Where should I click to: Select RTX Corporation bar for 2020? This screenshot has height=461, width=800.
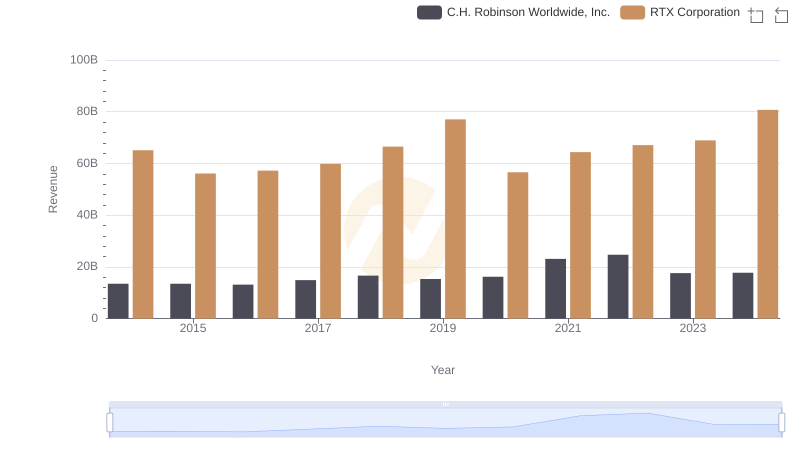click(x=518, y=245)
